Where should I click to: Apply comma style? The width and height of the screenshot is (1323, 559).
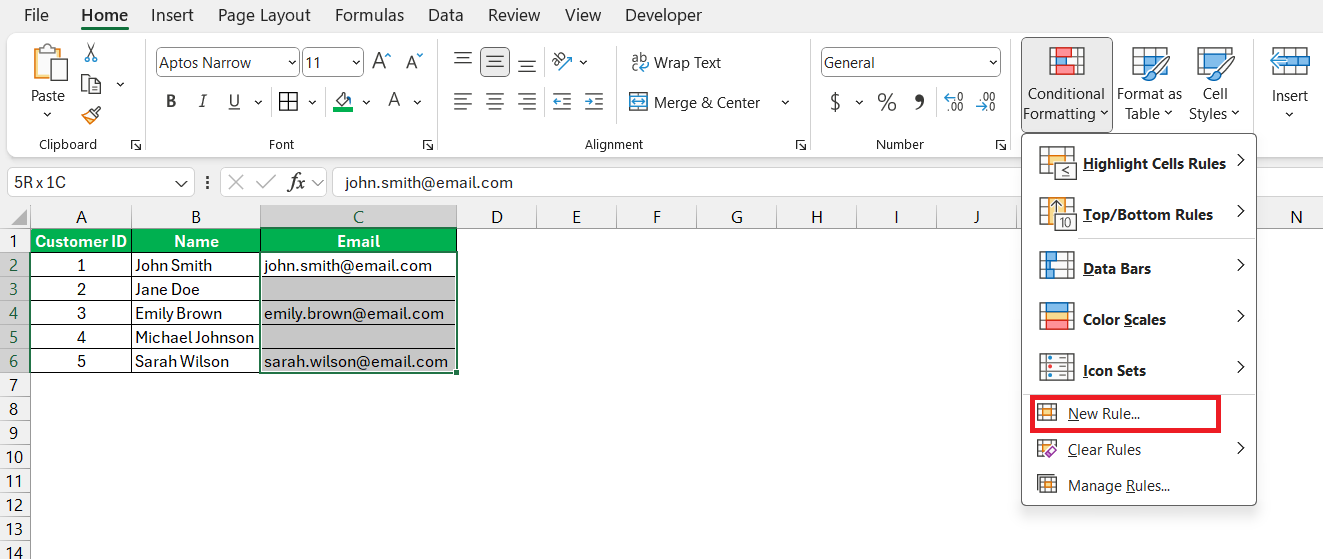pyautogui.click(x=919, y=102)
